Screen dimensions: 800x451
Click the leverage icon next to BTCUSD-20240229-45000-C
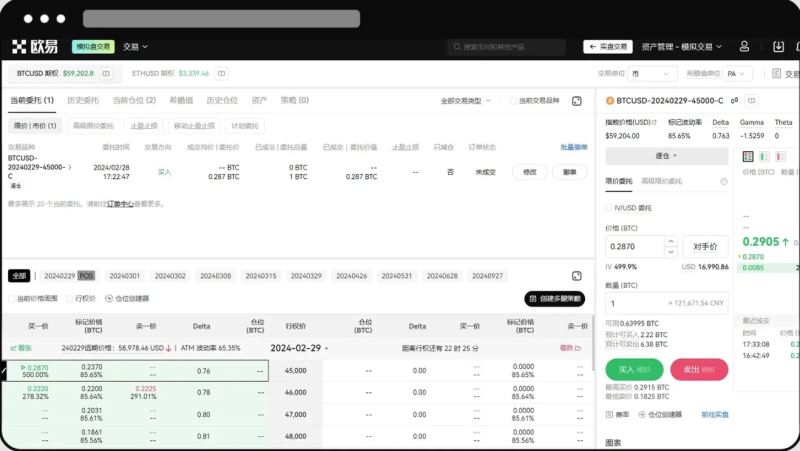point(735,101)
